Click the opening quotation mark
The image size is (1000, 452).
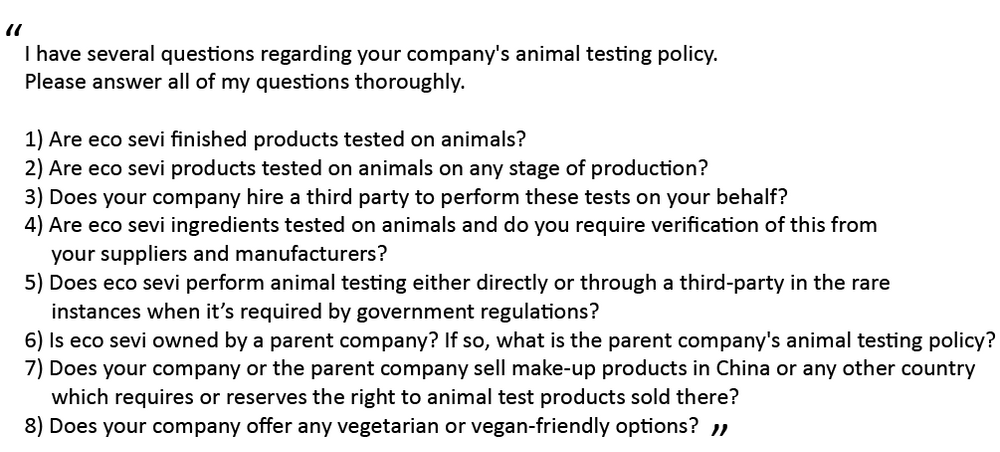[12, 33]
